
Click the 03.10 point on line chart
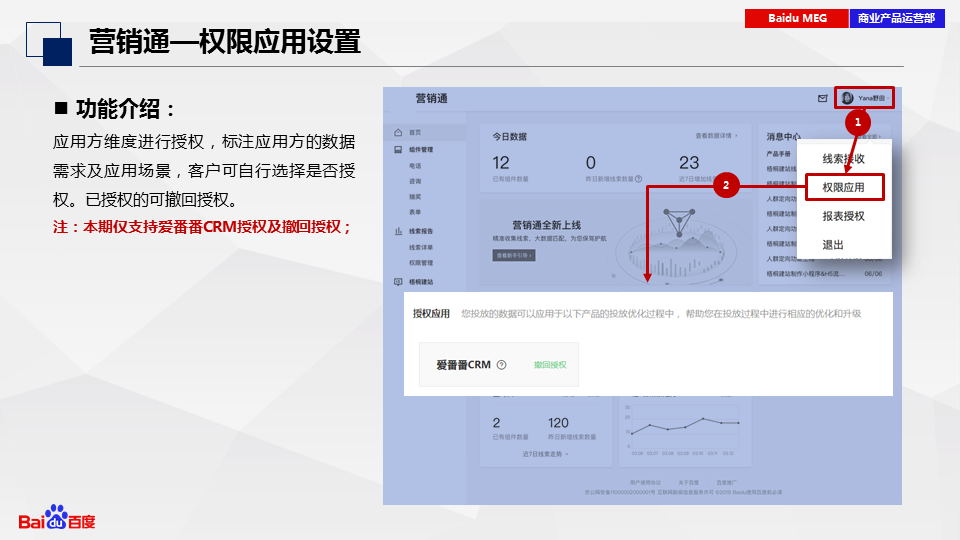(703, 419)
